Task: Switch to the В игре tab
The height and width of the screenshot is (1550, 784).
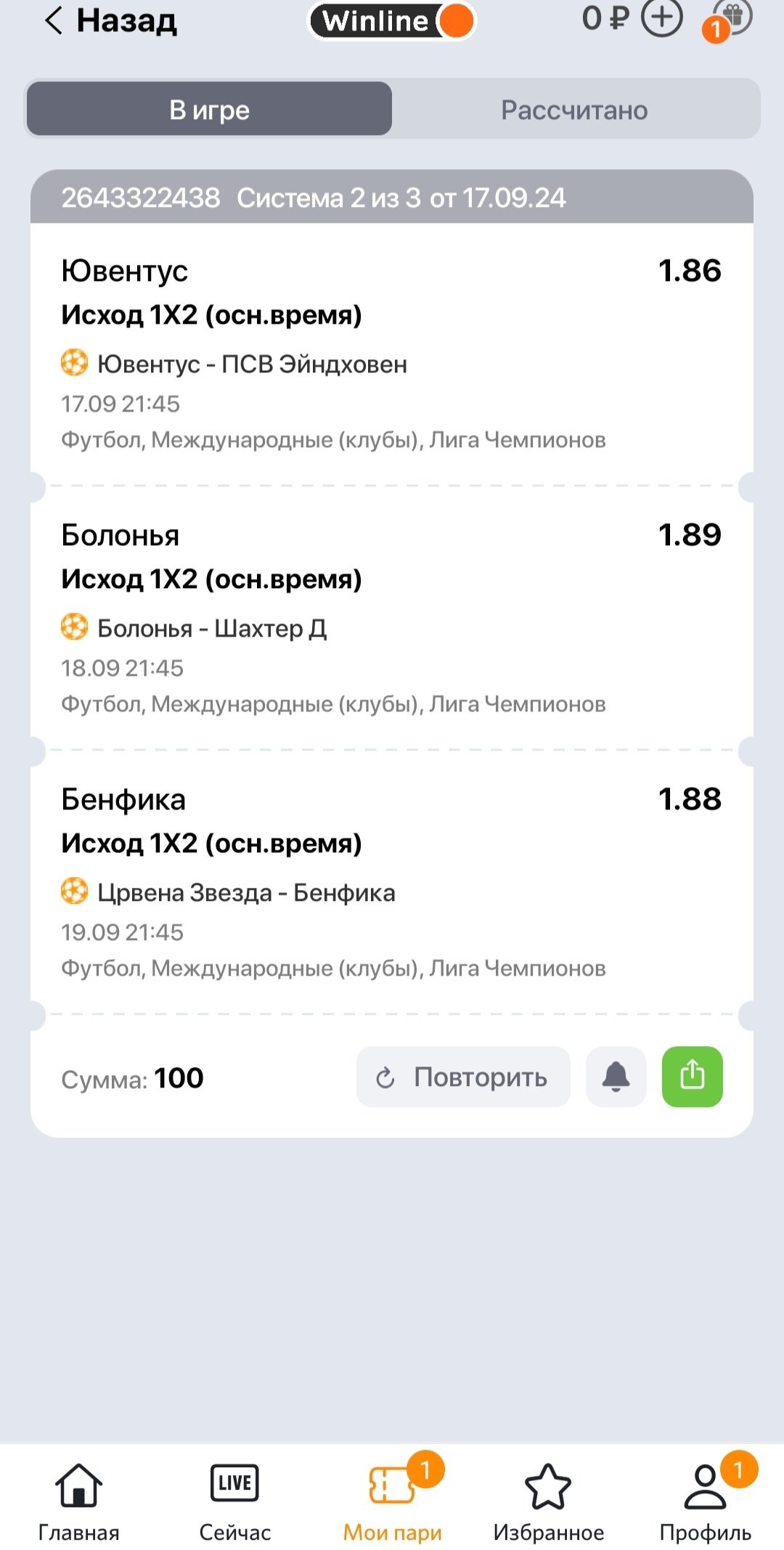Action: click(210, 110)
